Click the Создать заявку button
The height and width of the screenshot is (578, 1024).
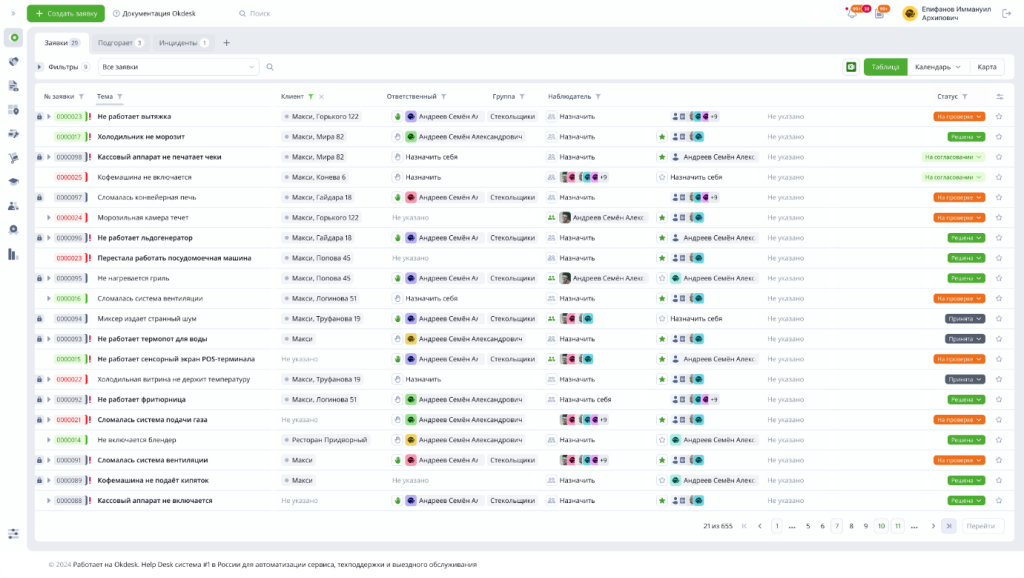coord(65,13)
